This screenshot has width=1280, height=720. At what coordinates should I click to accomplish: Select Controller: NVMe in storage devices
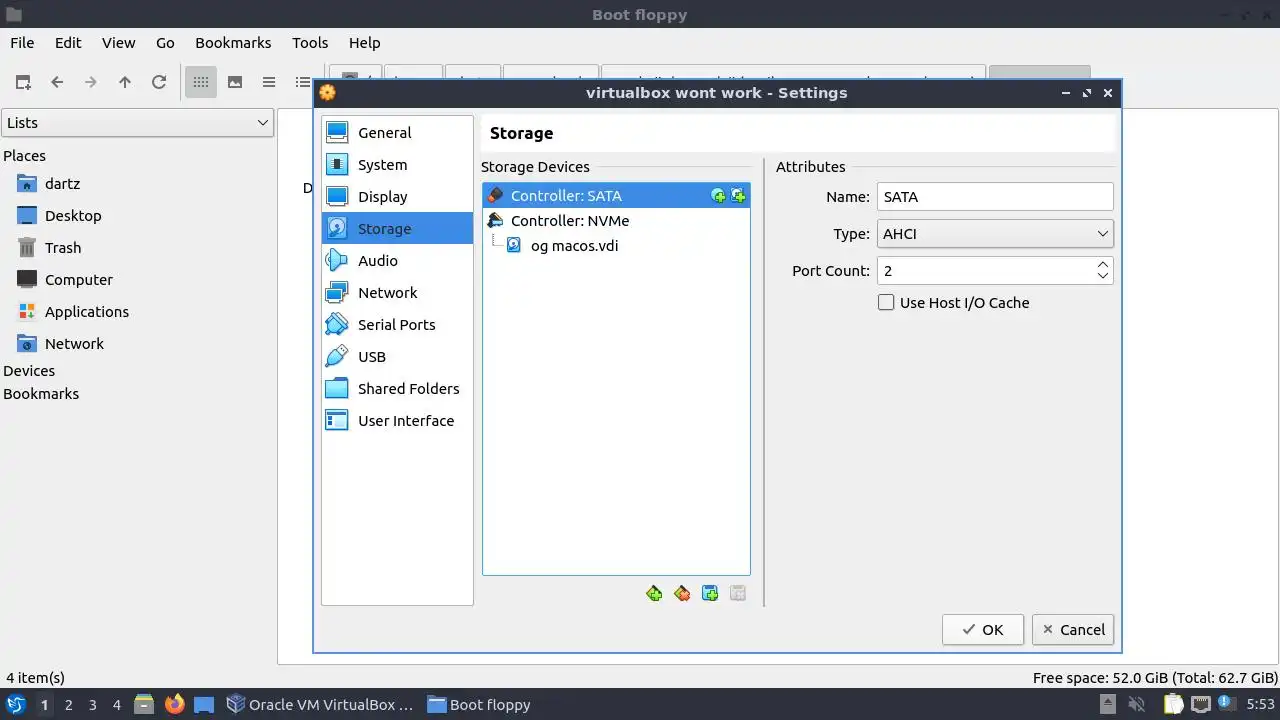[x=616, y=221]
